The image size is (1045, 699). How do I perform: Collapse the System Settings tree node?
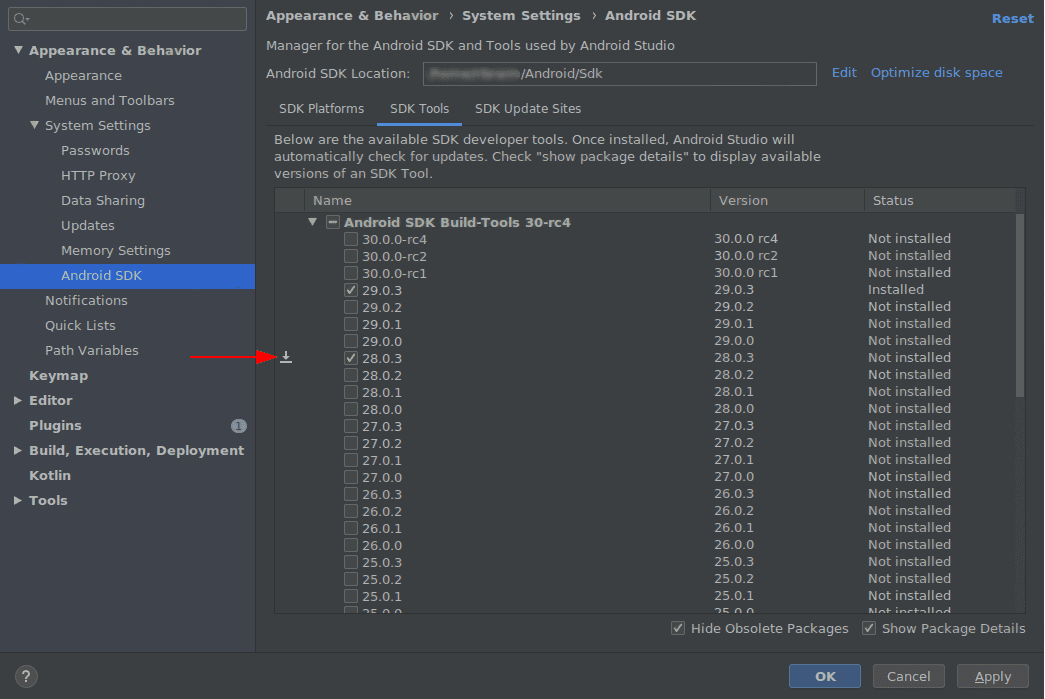(x=34, y=125)
